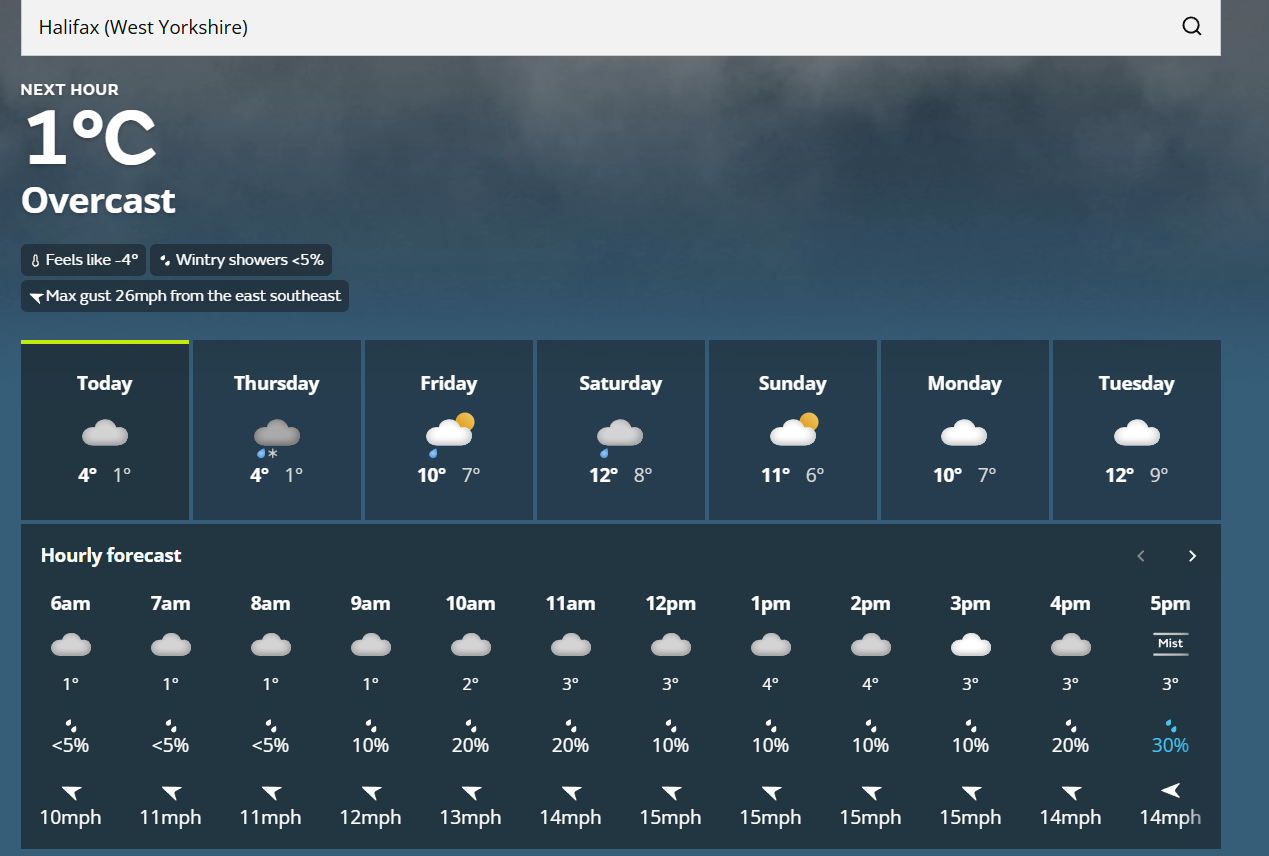Click the 4° temperature at 1pm
The height and width of the screenshot is (856, 1269).
point(771,685)
